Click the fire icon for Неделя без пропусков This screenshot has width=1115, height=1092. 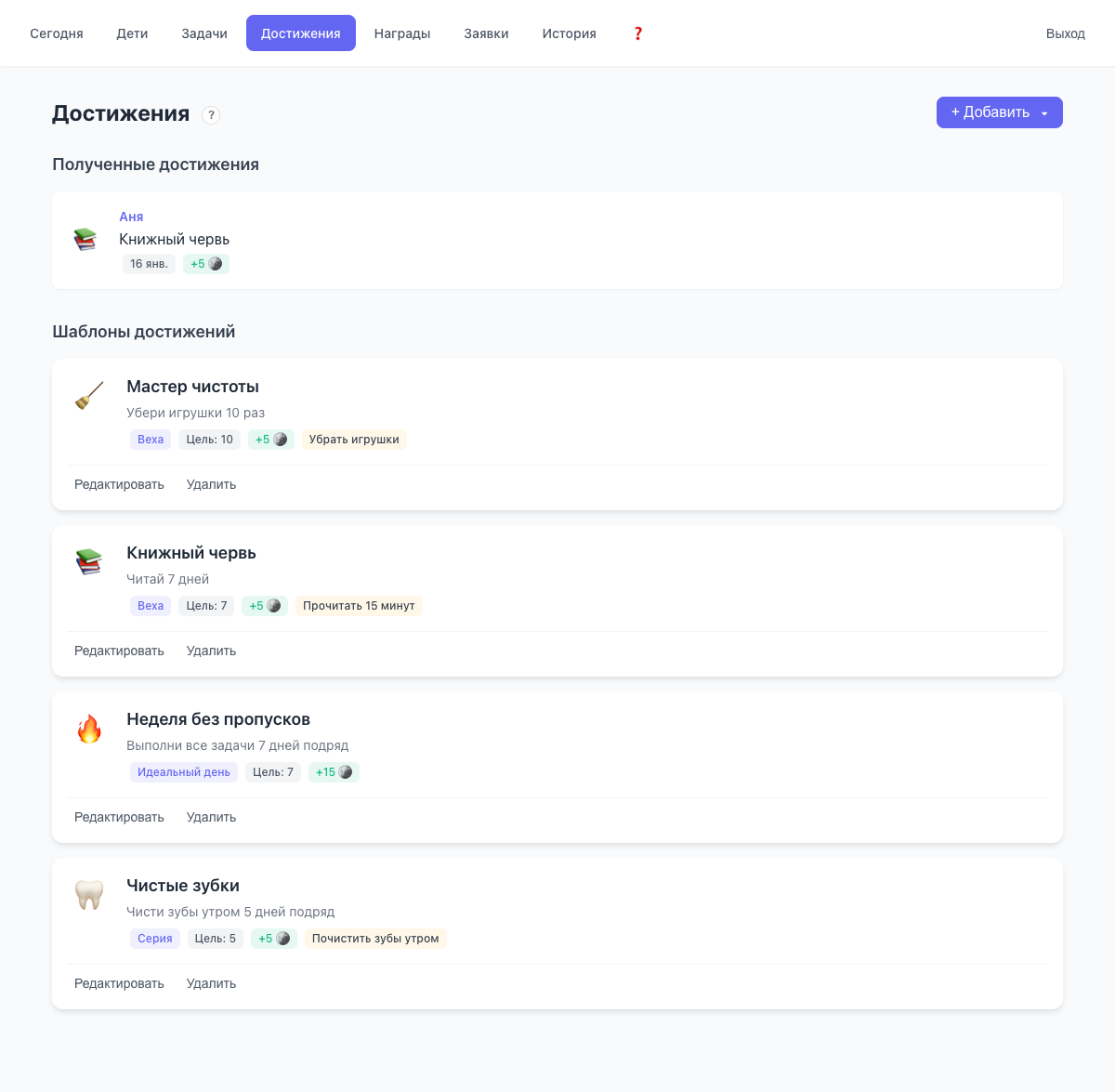pyautogui.click(x=89, y=729)
